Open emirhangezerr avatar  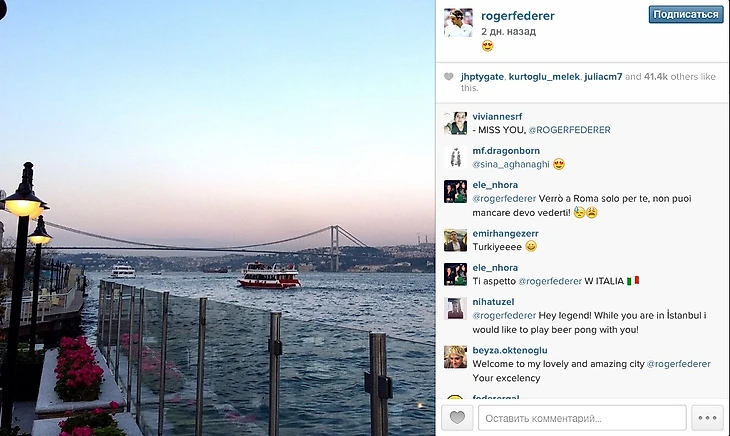pyautogui.click(x=455, y=240)
